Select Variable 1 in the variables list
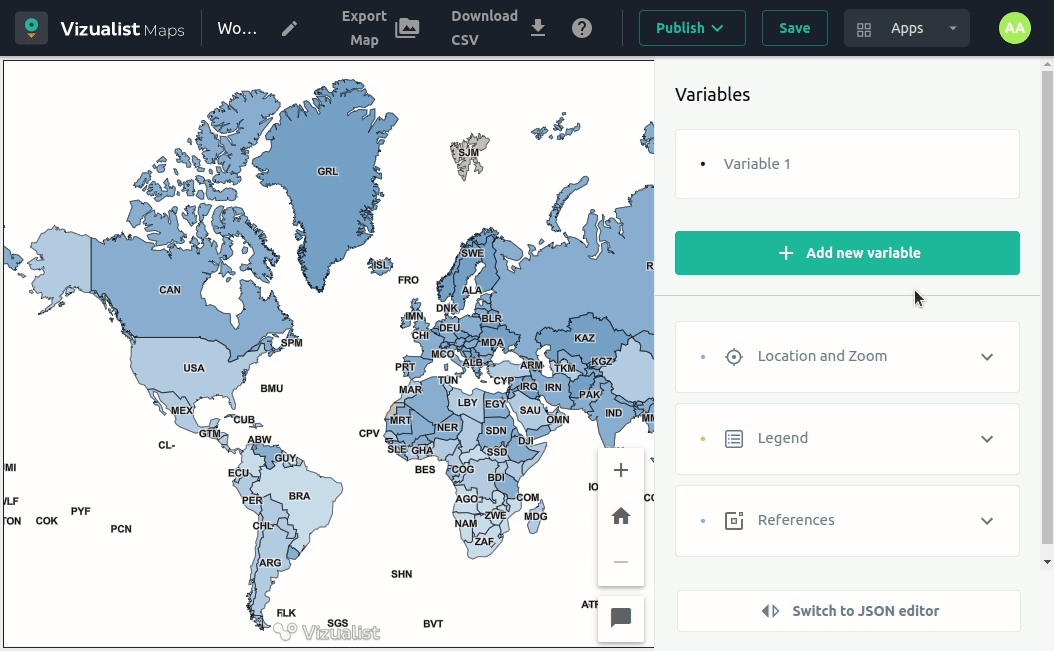 click(x=757, y=164)
